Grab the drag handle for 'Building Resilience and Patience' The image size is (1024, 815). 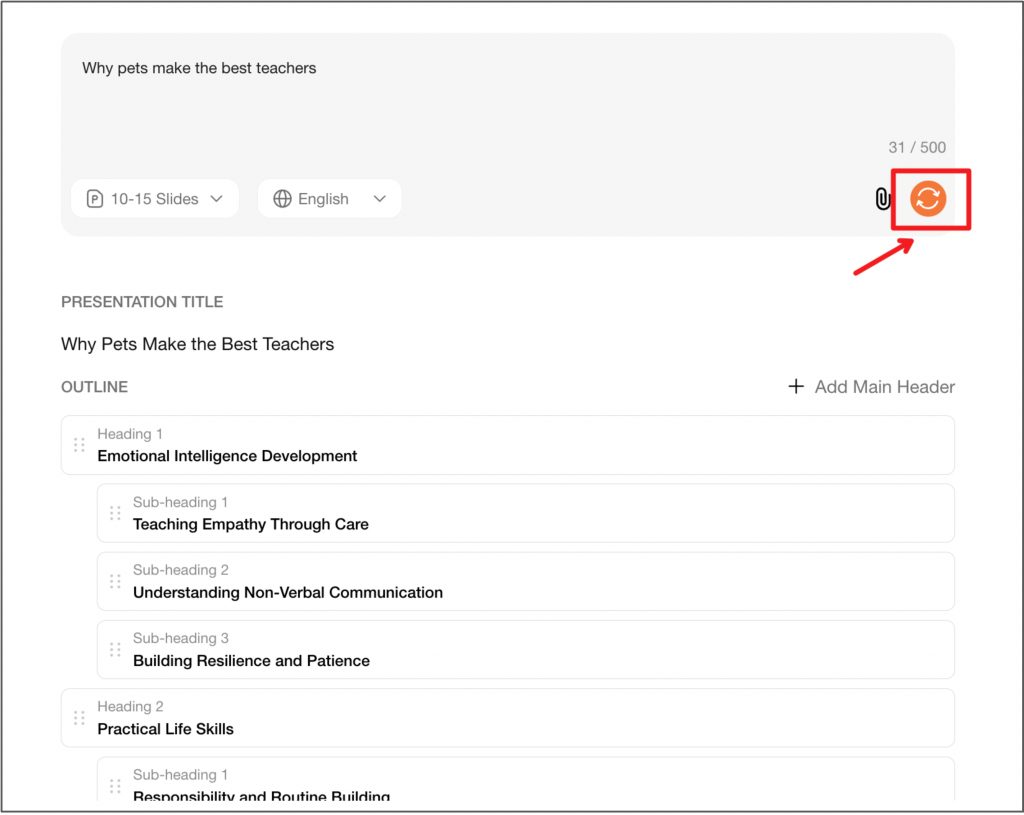click(115, 650)
